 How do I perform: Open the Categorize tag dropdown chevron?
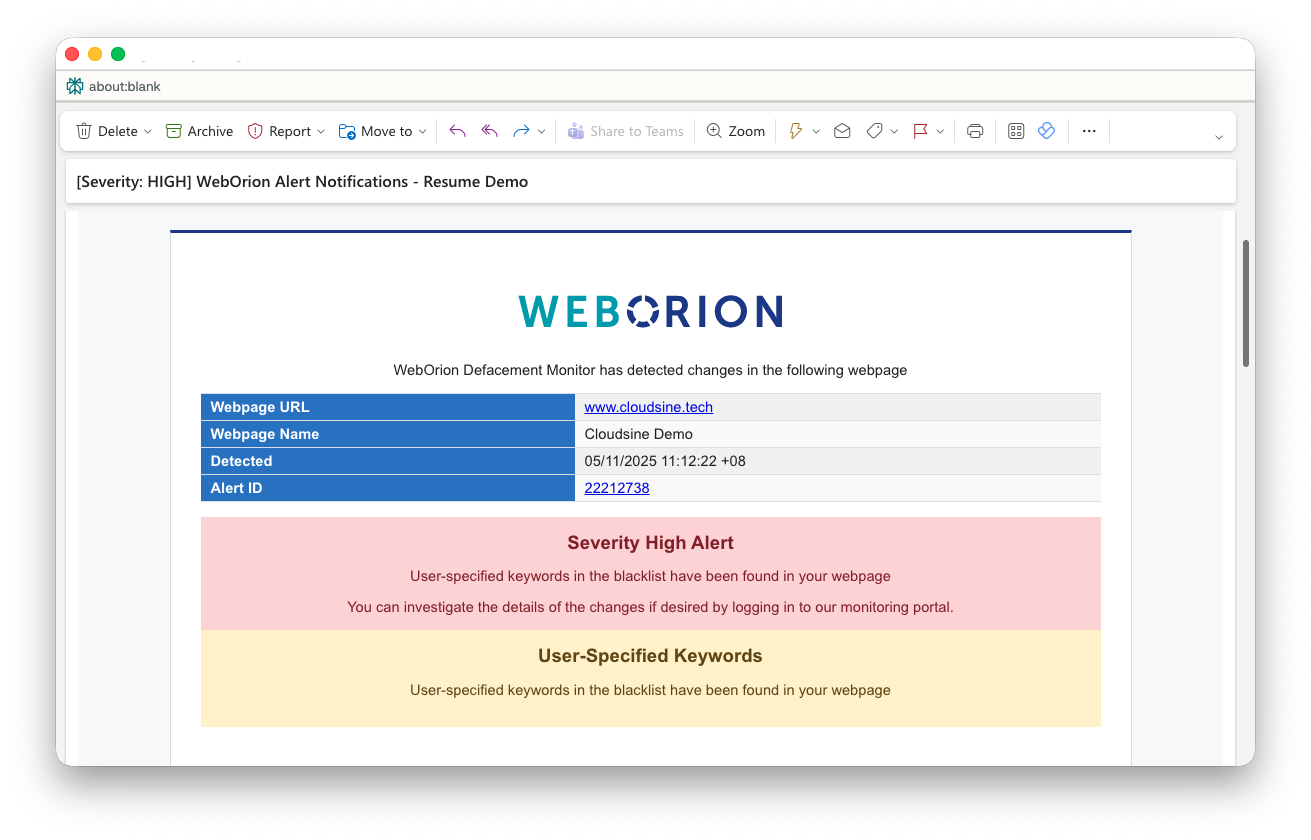pyautogui.click(x=894, y=131)
